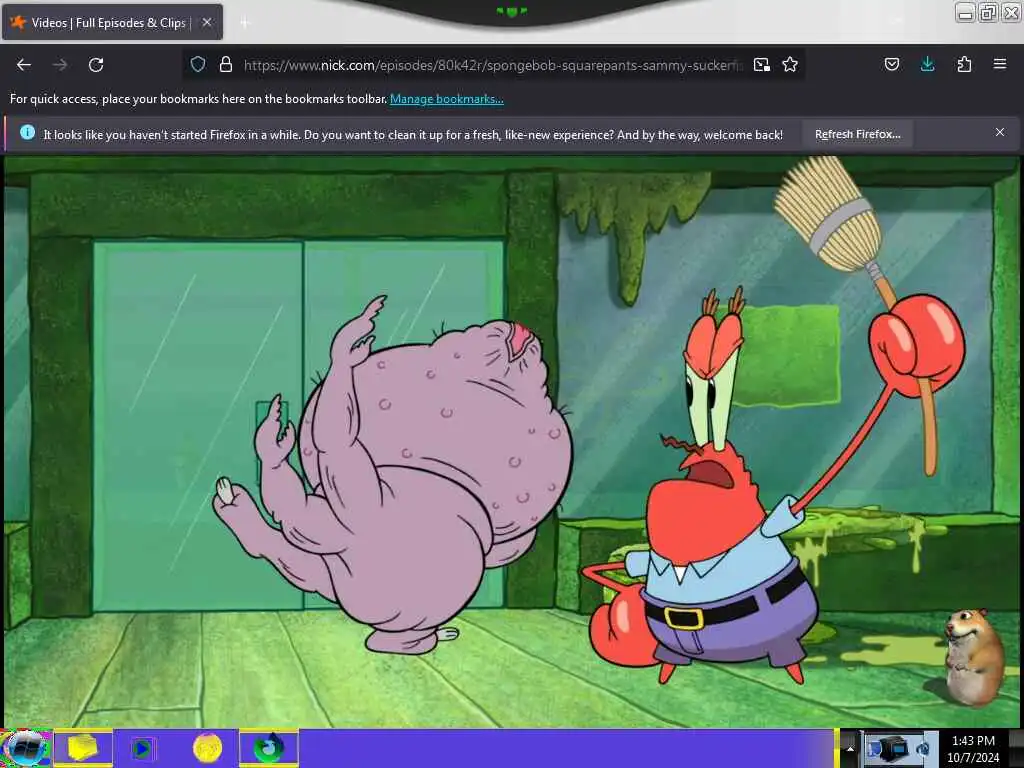Click the nick.com URL address field
1024x768 pixels.
coord(492,65)
